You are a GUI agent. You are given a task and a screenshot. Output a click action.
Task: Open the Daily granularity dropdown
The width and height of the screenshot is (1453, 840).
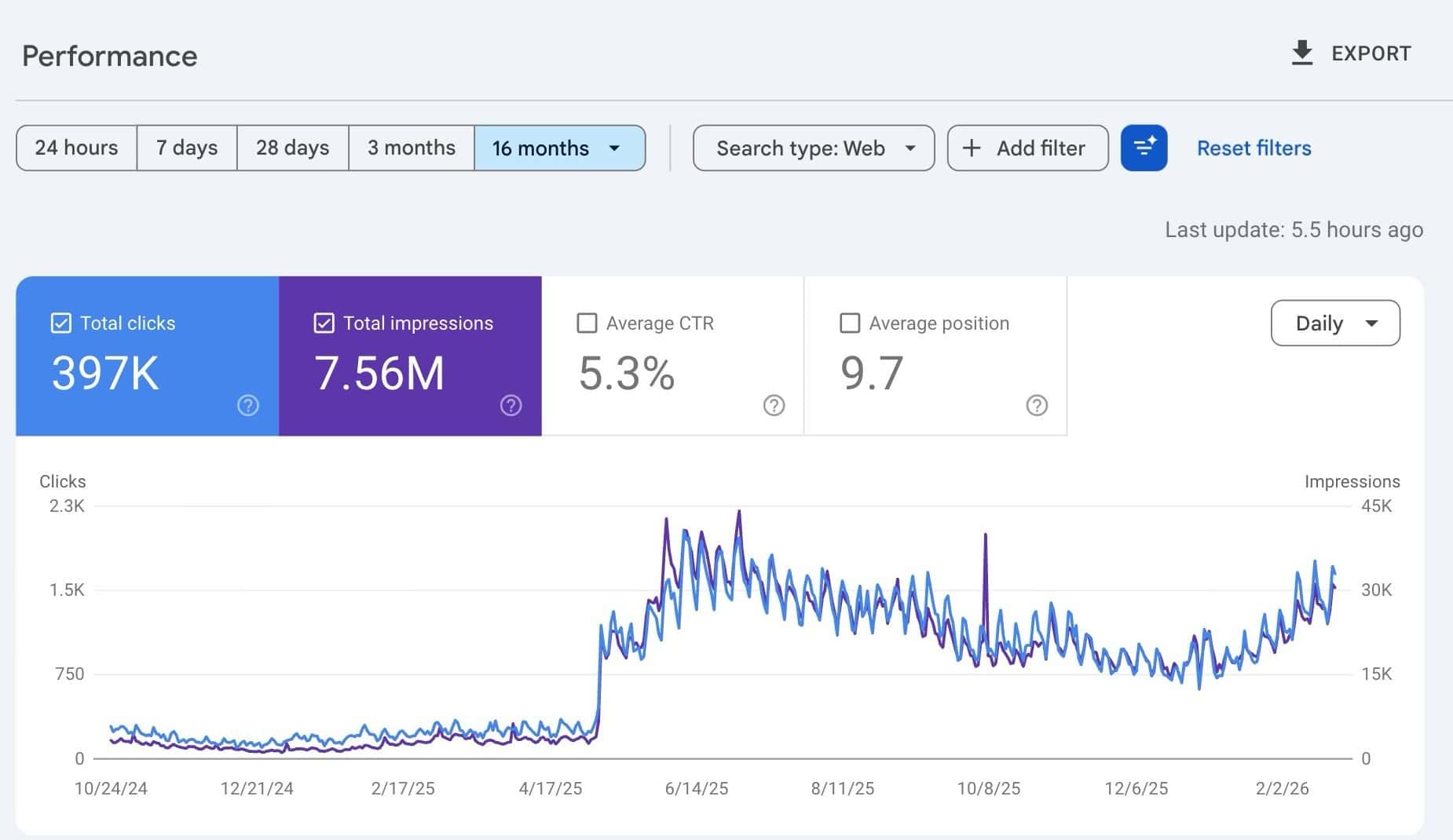pyautogui.click(x=1335, y=323)
